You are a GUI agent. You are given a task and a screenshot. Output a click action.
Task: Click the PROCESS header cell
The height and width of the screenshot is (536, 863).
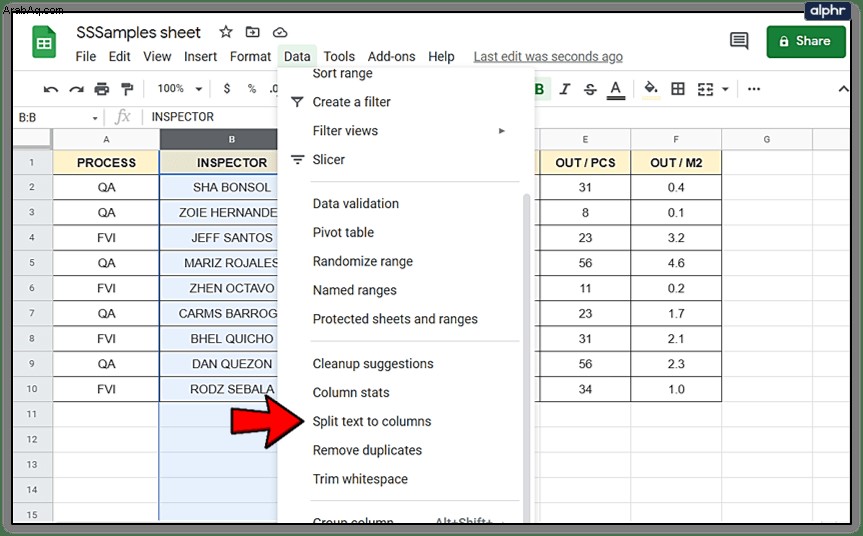(x=106, y=163)
